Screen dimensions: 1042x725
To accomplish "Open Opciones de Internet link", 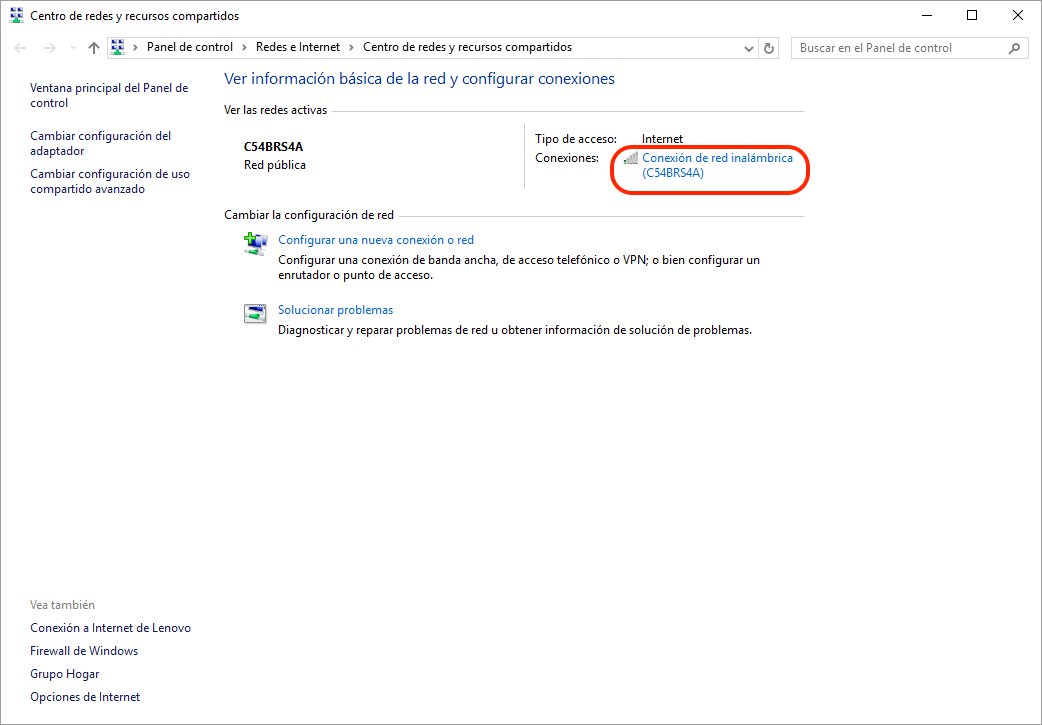I will (x=85, y=697).
